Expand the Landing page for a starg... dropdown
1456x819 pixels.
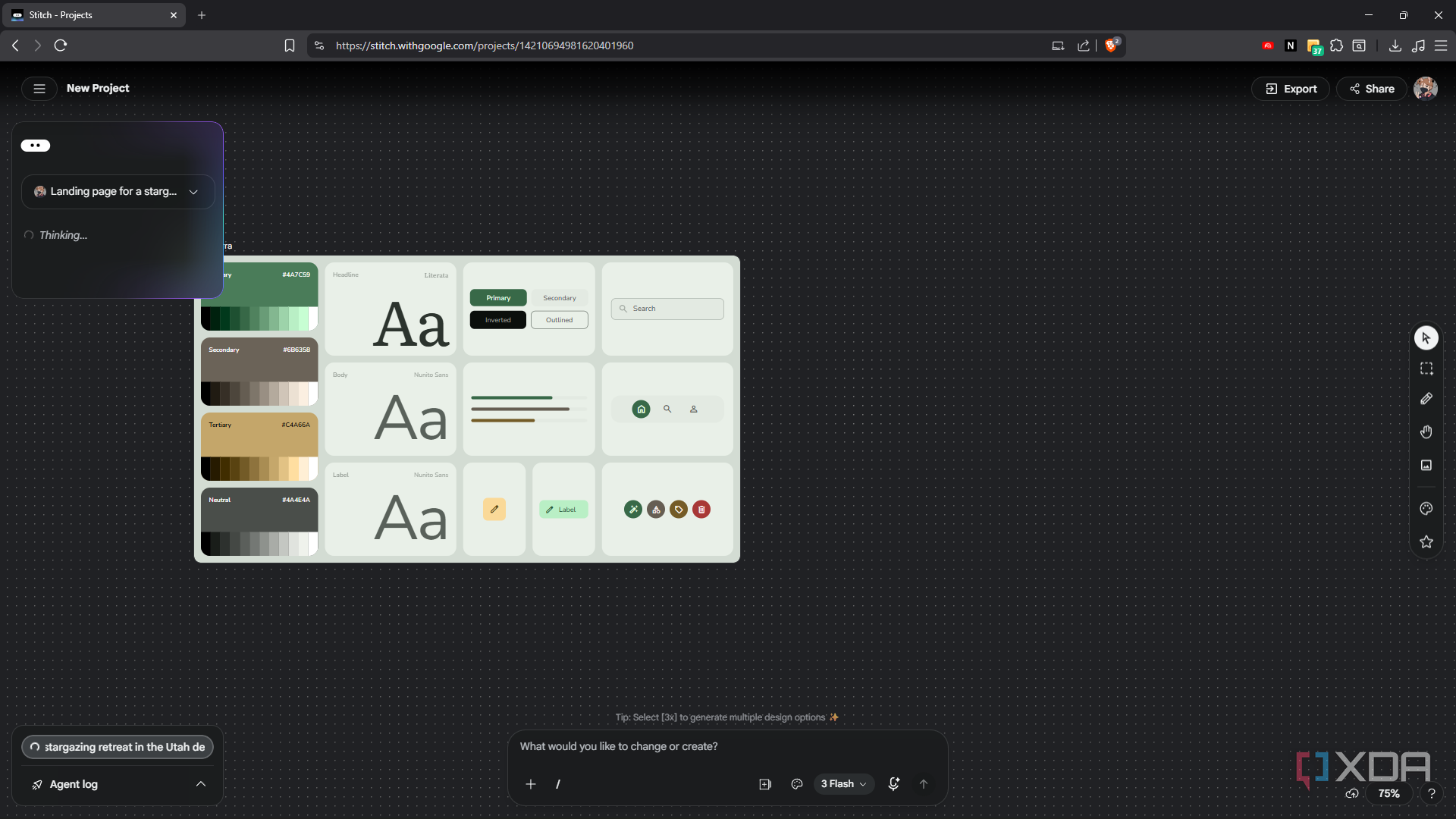coord(118,192)
